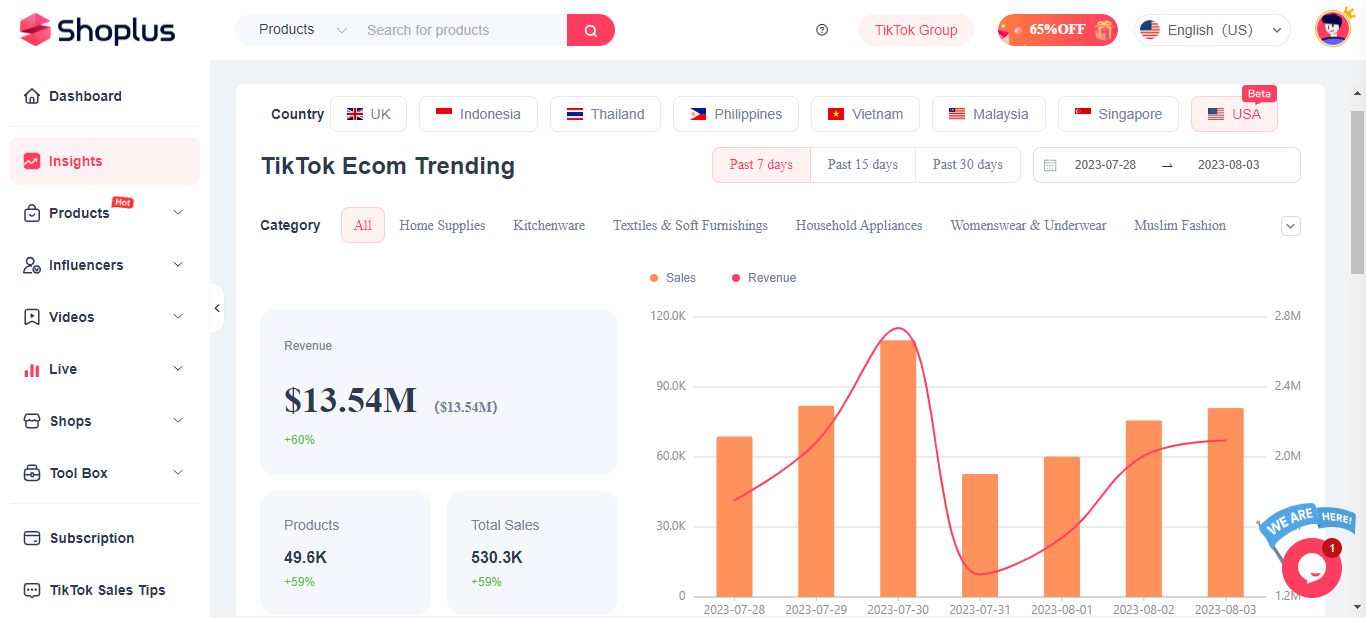Viewport: 1366px width, 618px height.
Task: Open TikTok Sales Tips label
Action: point(108,590)
